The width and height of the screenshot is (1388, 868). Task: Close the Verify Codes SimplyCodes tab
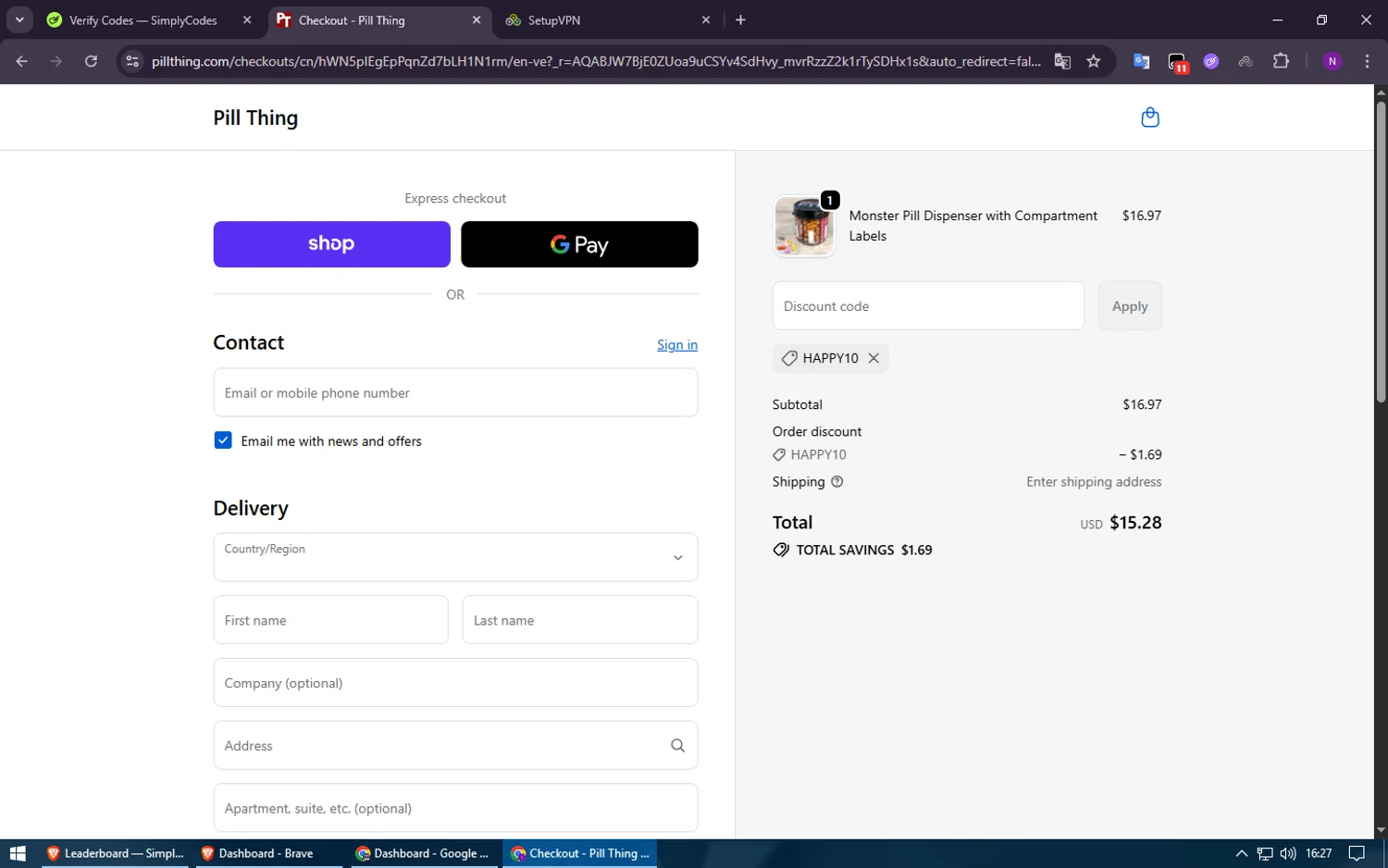coord(247,19)
